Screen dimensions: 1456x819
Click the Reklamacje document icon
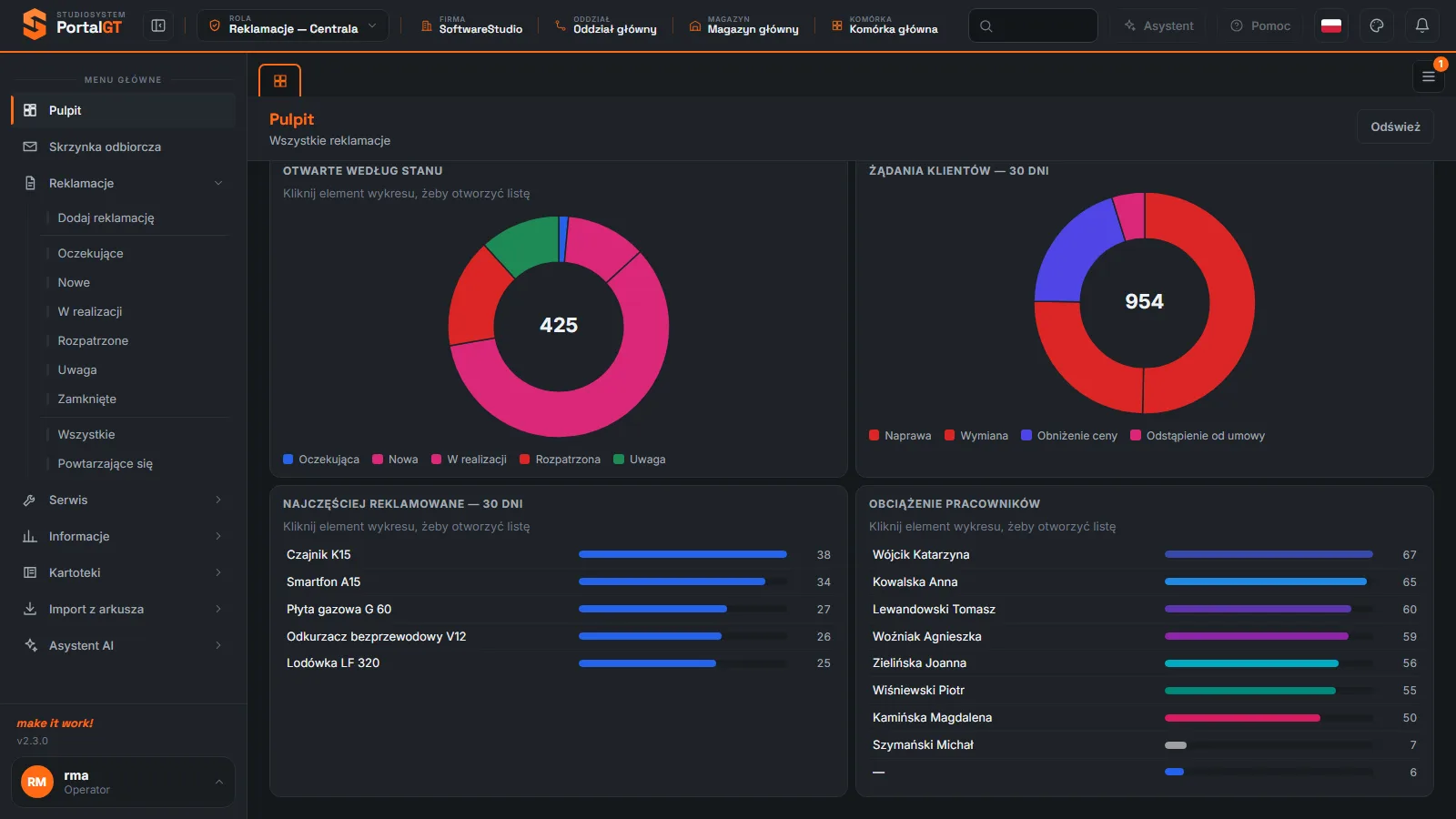[30, 183]
